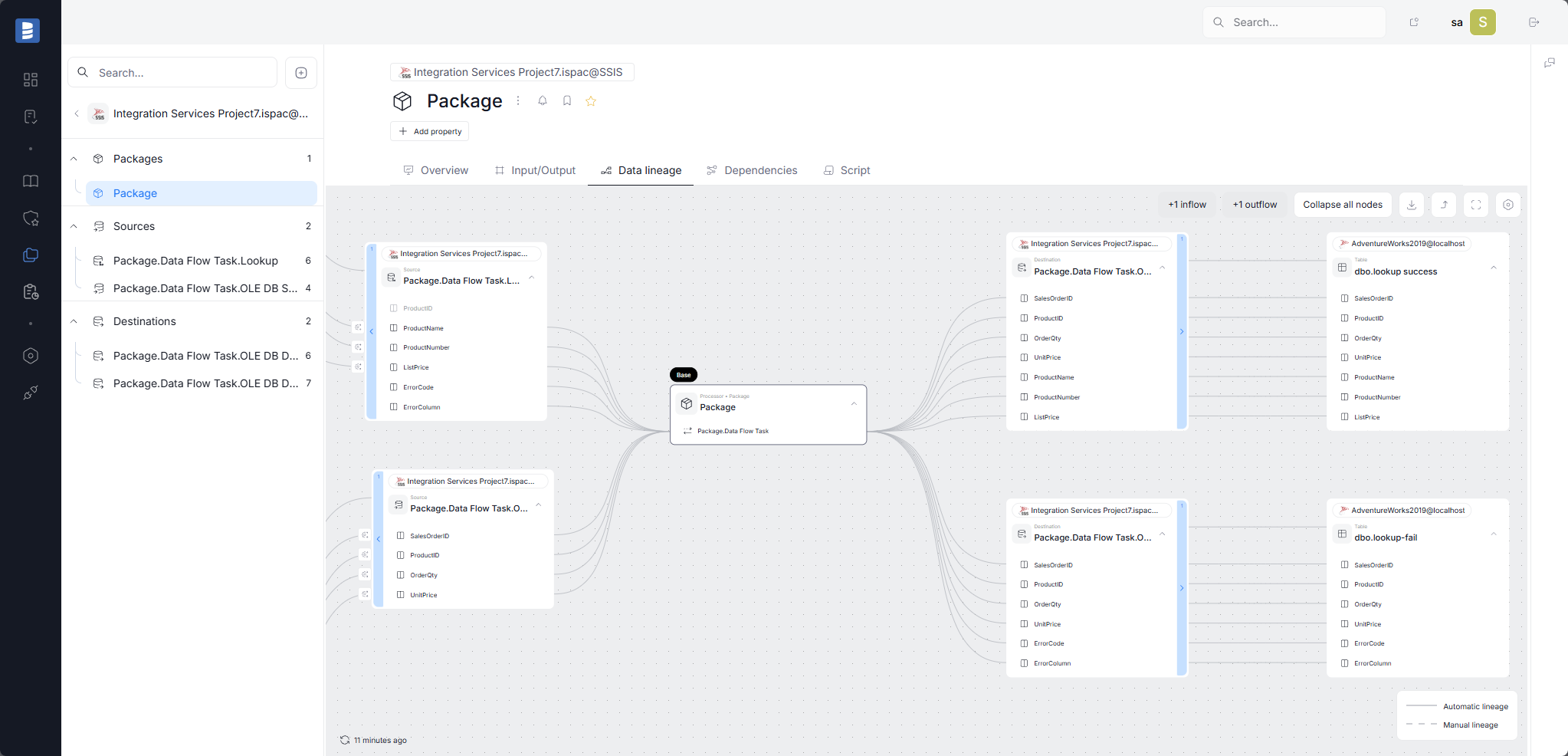Star the Package as favorite
The width and height of the screenshot is (1568, 756).
click(x=590, y=100)
